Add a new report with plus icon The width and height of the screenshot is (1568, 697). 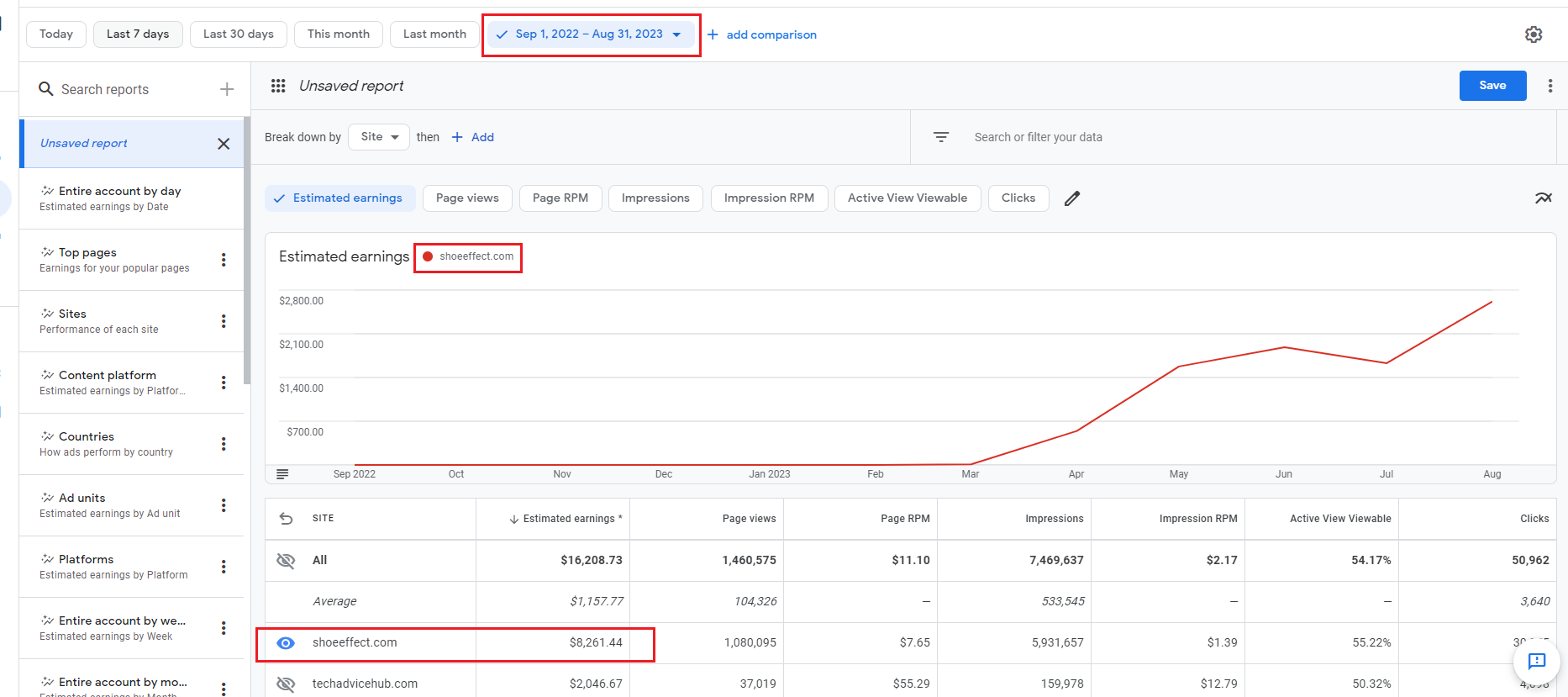coord(227,89)
